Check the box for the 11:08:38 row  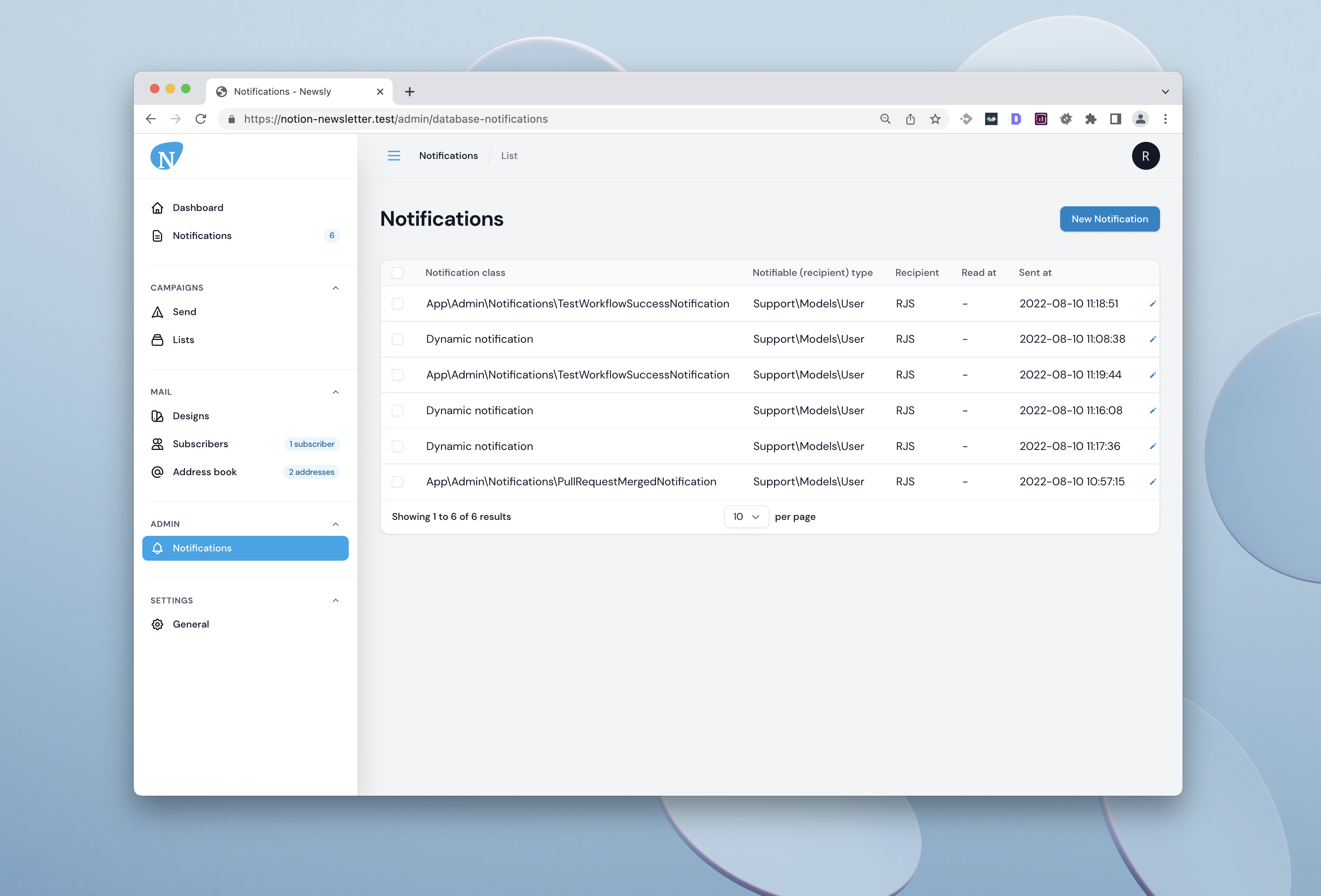[397, 339]
